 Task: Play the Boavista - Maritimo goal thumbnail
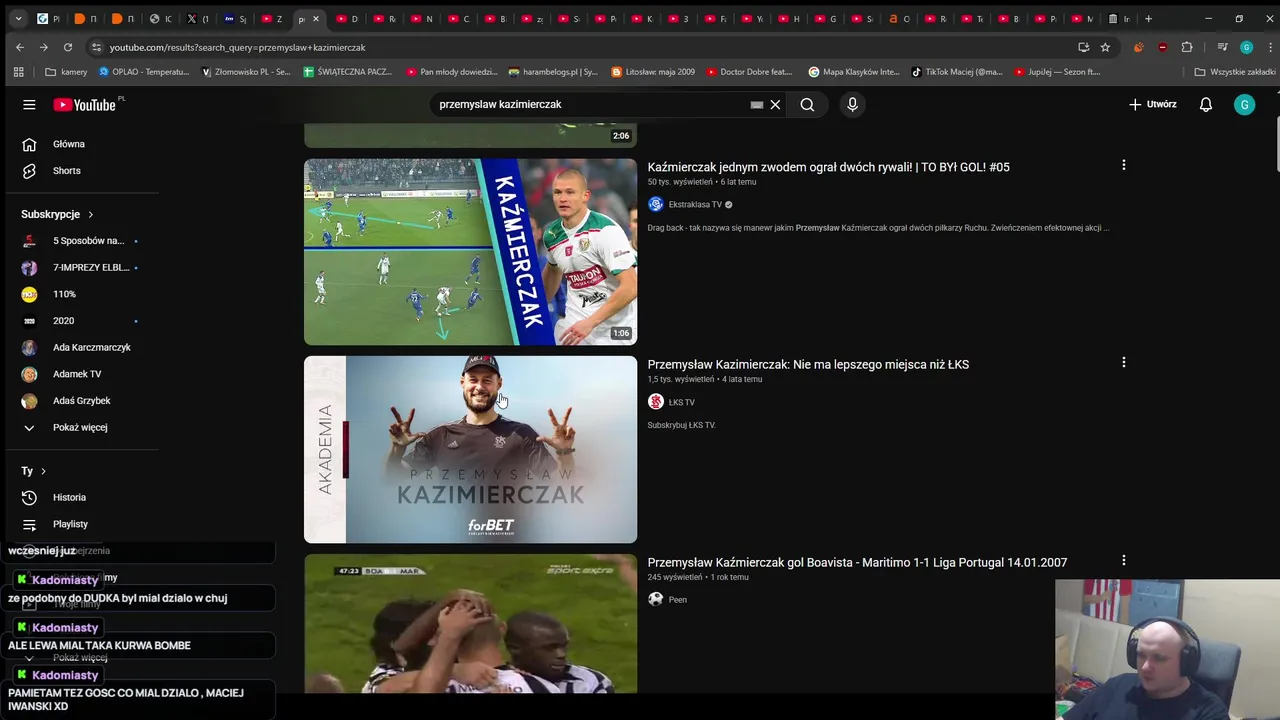470,623
